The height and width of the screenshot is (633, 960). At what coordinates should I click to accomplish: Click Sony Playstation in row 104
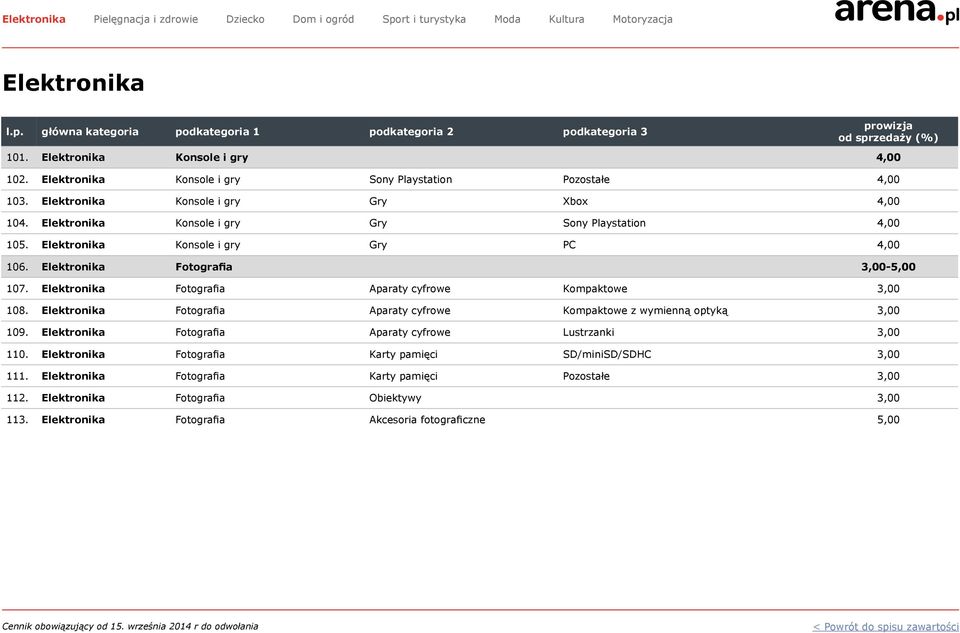pyautogui.click(x=604, y=223)
